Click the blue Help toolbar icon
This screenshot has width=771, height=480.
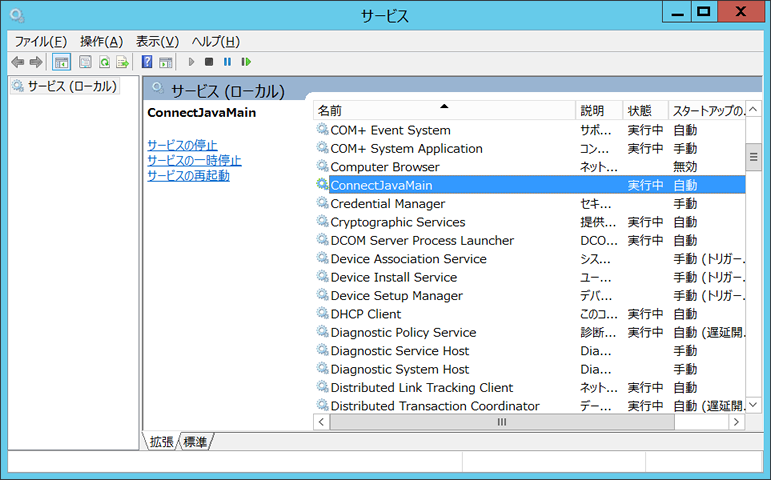pyautogui.click(x=148, y=62)
